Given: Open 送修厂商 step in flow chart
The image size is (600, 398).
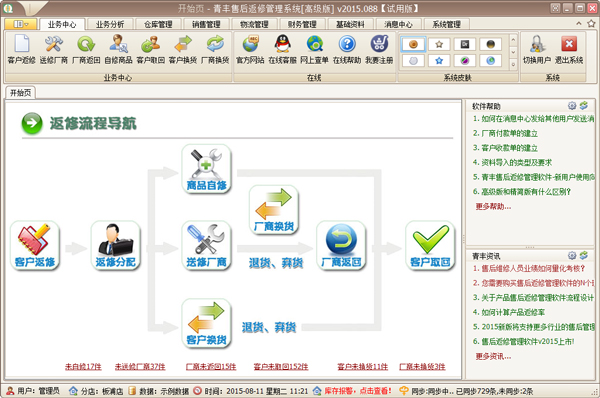Looking at the screenshot, I should (x=207, y=245).
